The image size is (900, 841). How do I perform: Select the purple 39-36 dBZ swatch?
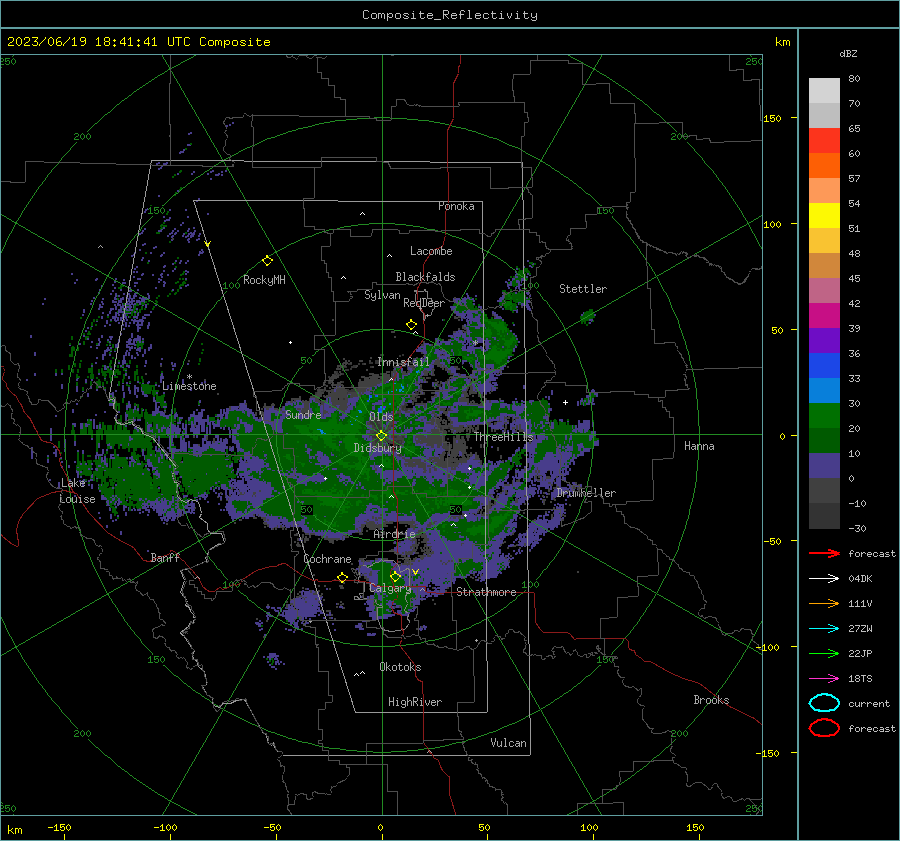824,341
